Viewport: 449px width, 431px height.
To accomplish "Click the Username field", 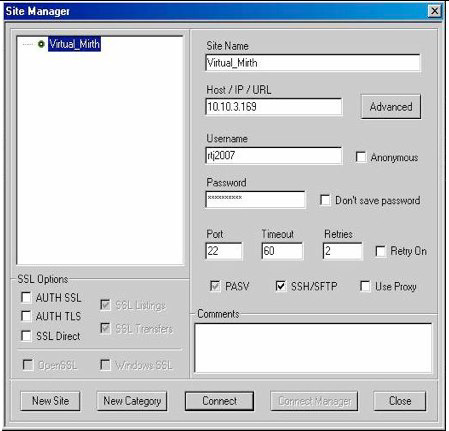I will coord(274,155).
